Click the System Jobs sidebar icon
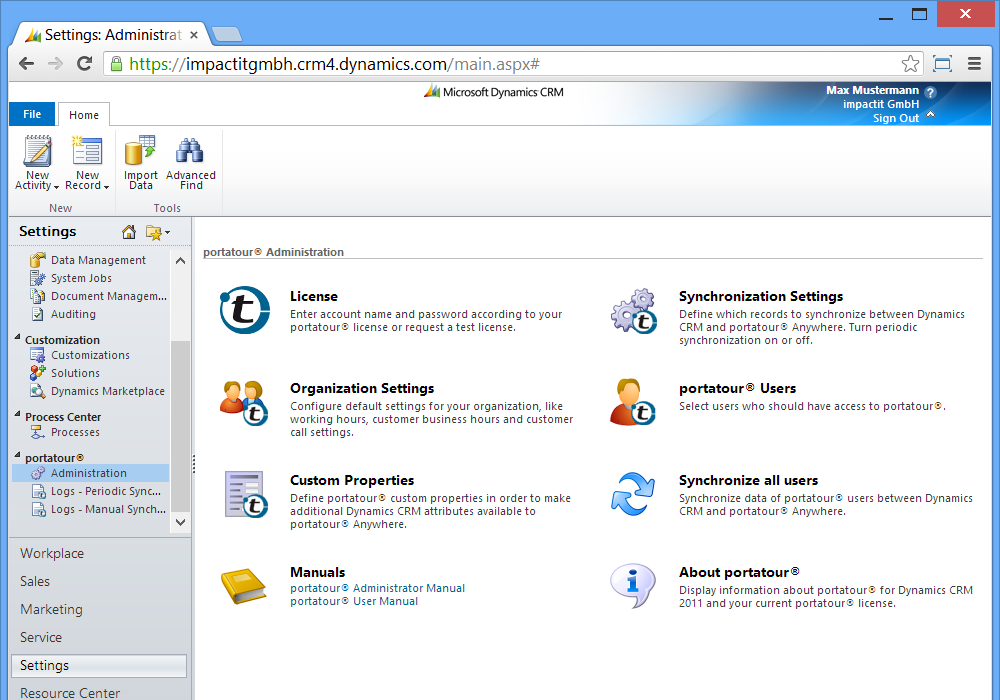The image size is (1000, 700). pos(38,279)
